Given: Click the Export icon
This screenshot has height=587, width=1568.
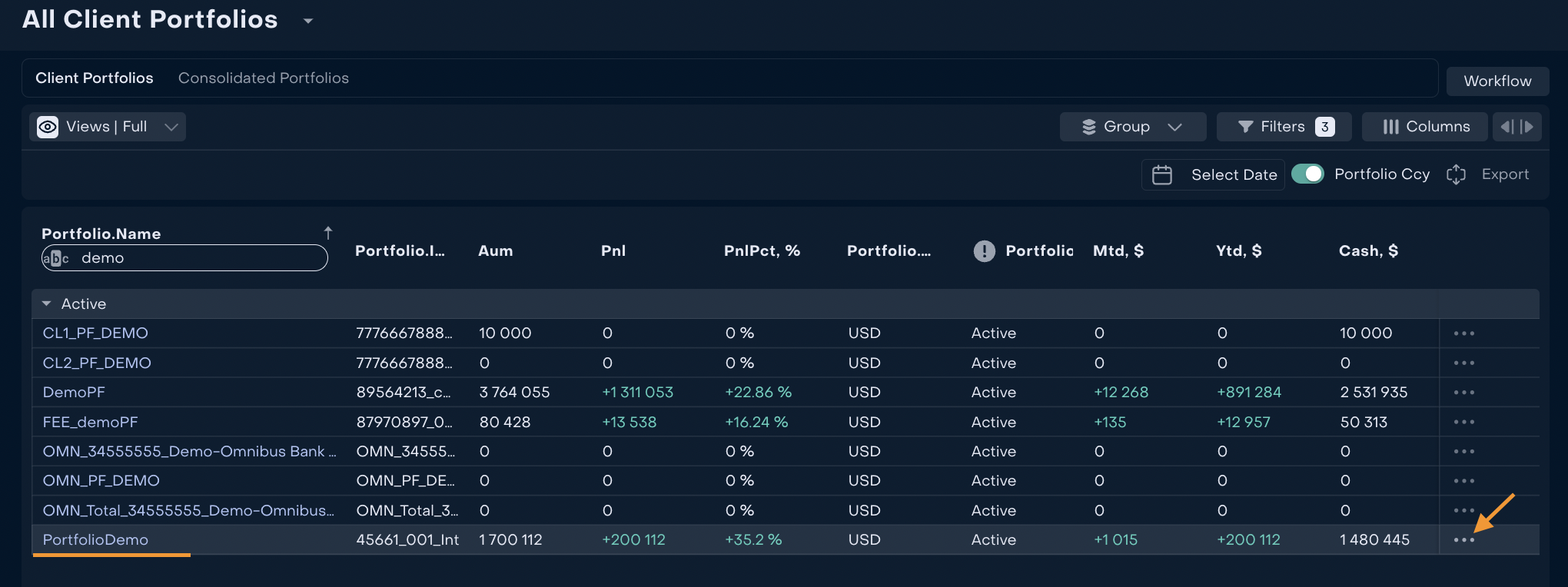Looking at the screenshot, I should tap(1456, 174).
